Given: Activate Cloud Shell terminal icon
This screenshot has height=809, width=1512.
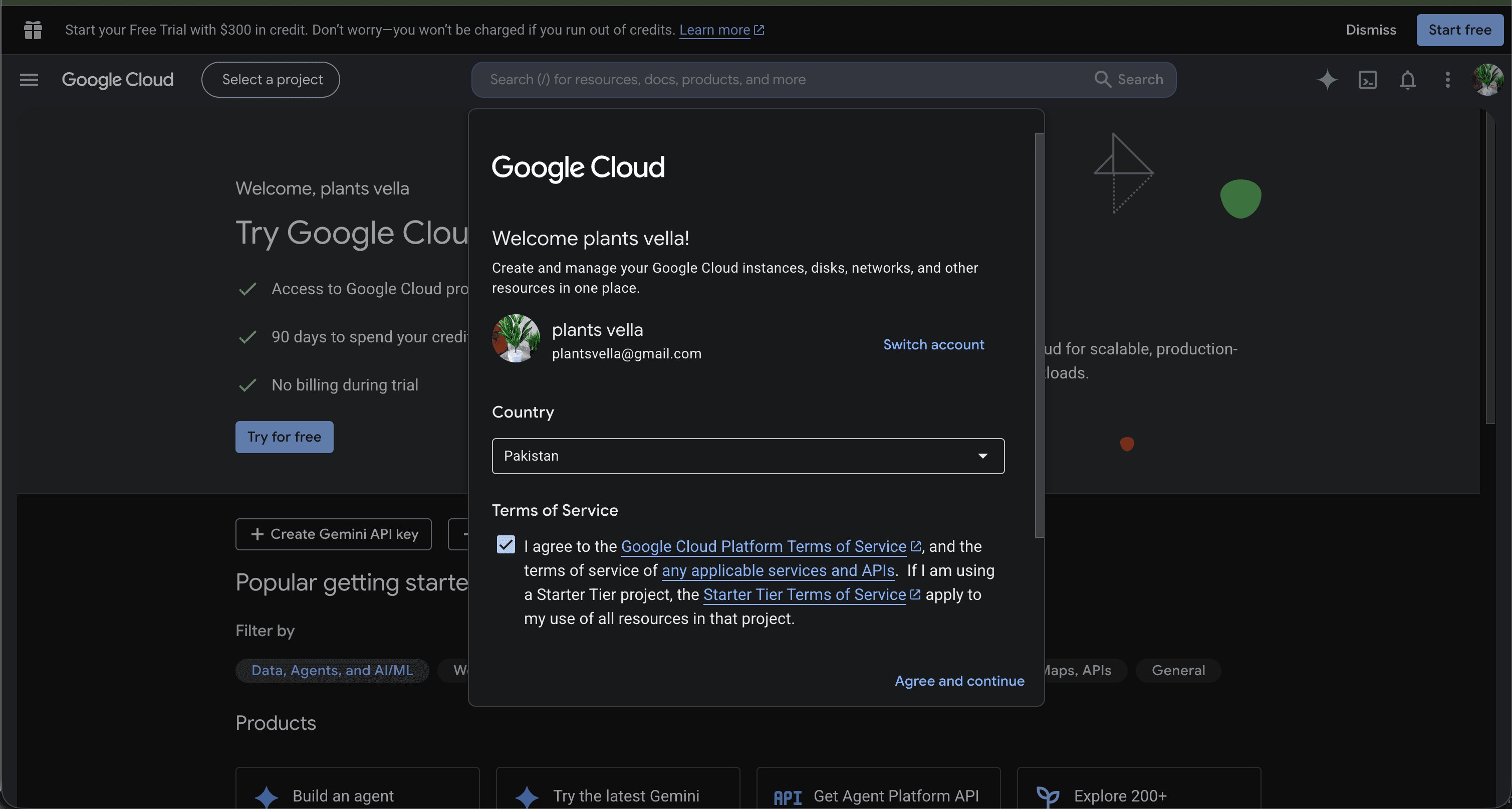Looking at the screenshot, I should pos(1367,79).
